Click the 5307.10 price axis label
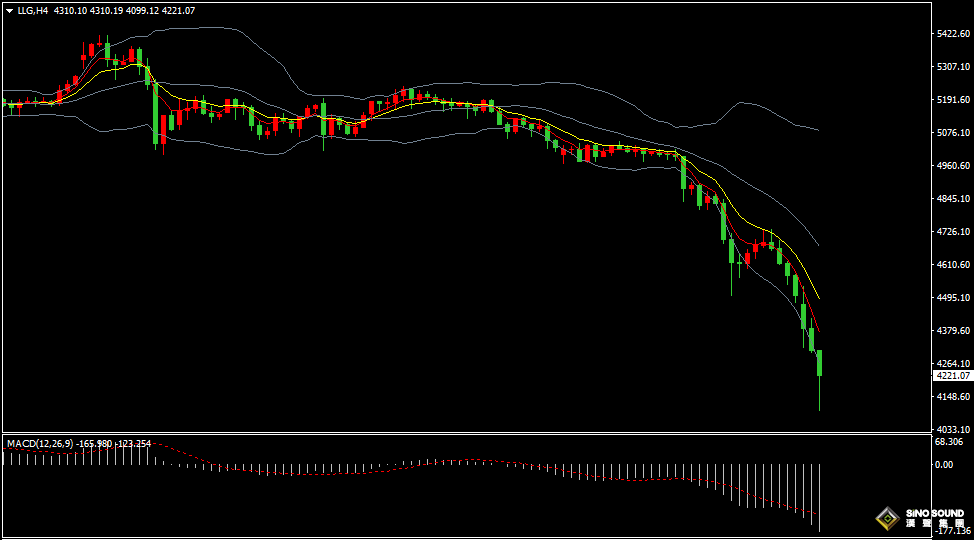 [952, 67]
